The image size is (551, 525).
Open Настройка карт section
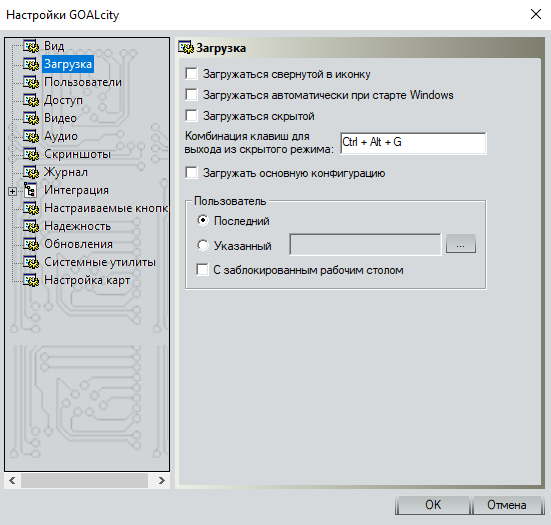click(x=87, y=280)
